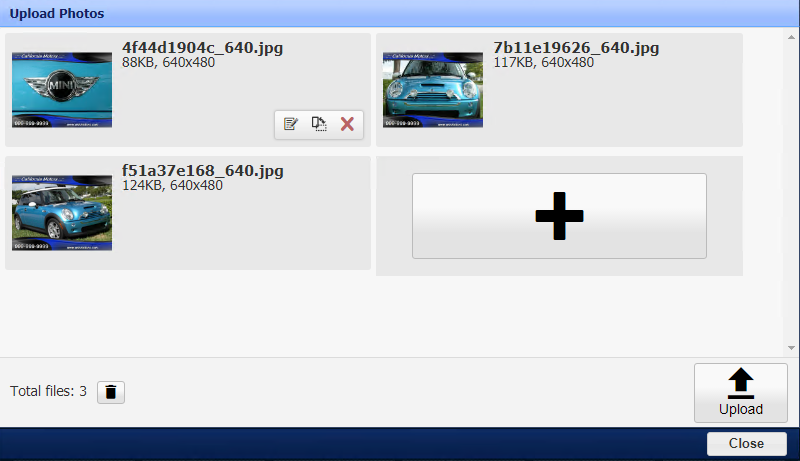Select the front view blue Mini thumbnail
This screenshot has height=461, width=800.
(433, 90)
